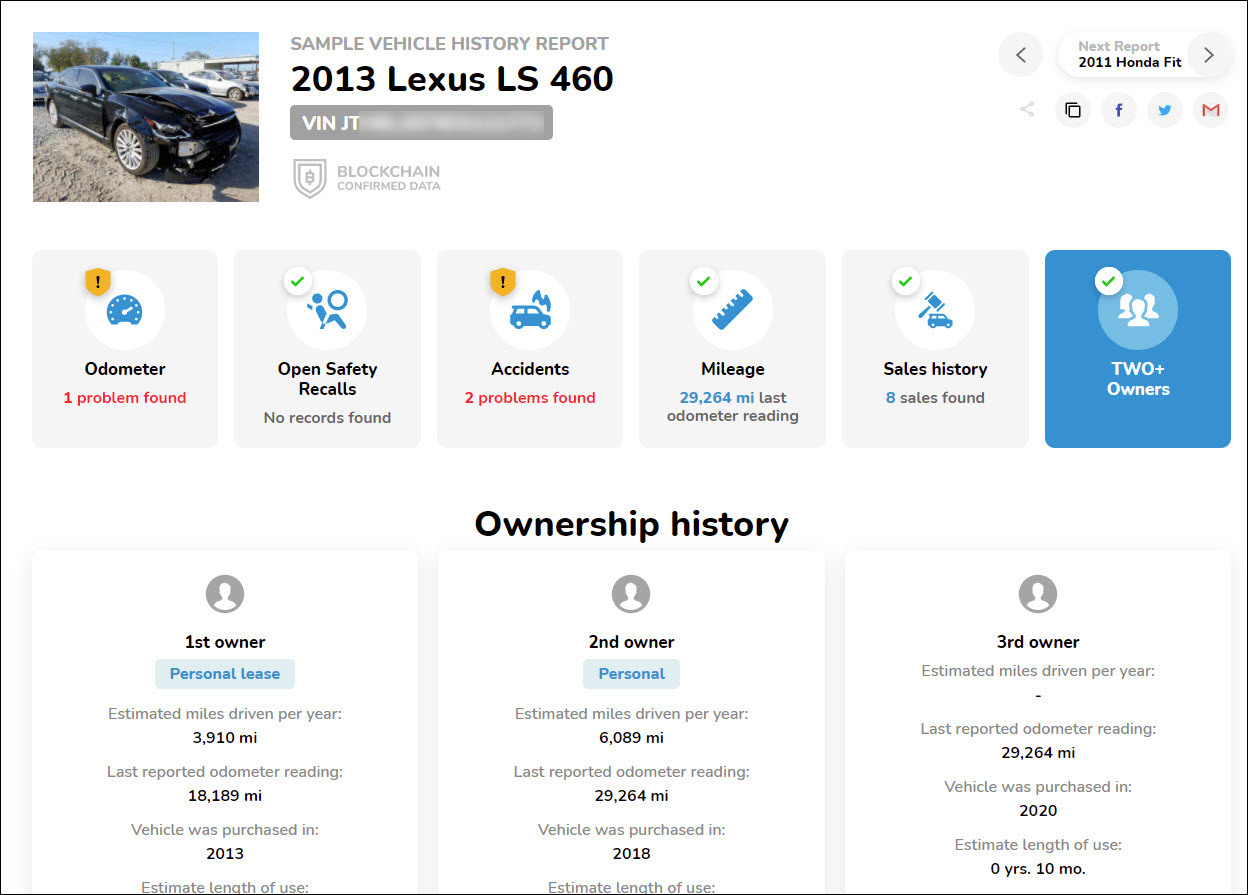Screen dimensions: 1248x895
Task: Click the odometer warning badge
Action: pos(97,282)
